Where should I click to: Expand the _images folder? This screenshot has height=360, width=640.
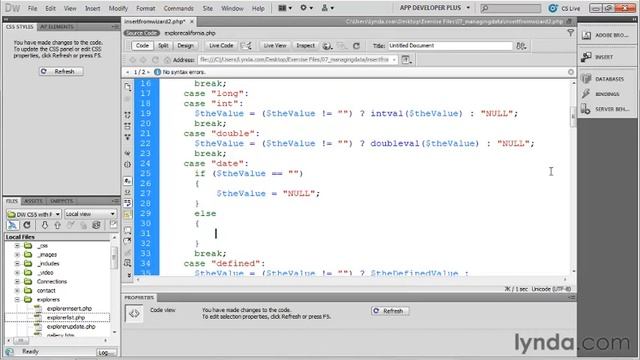click(17, 255)
